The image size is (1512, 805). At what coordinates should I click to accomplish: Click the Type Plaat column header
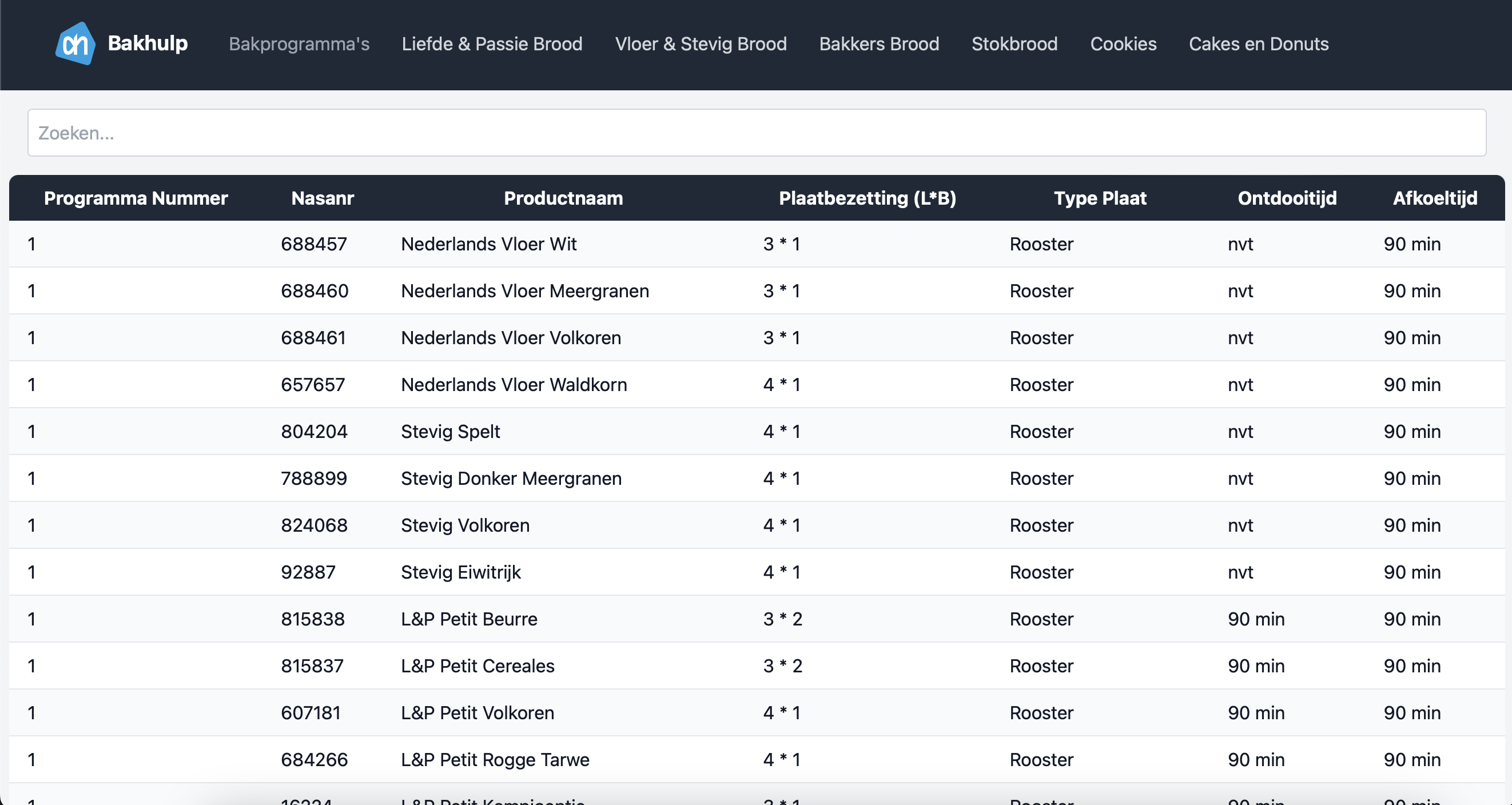coord(1099,198)
